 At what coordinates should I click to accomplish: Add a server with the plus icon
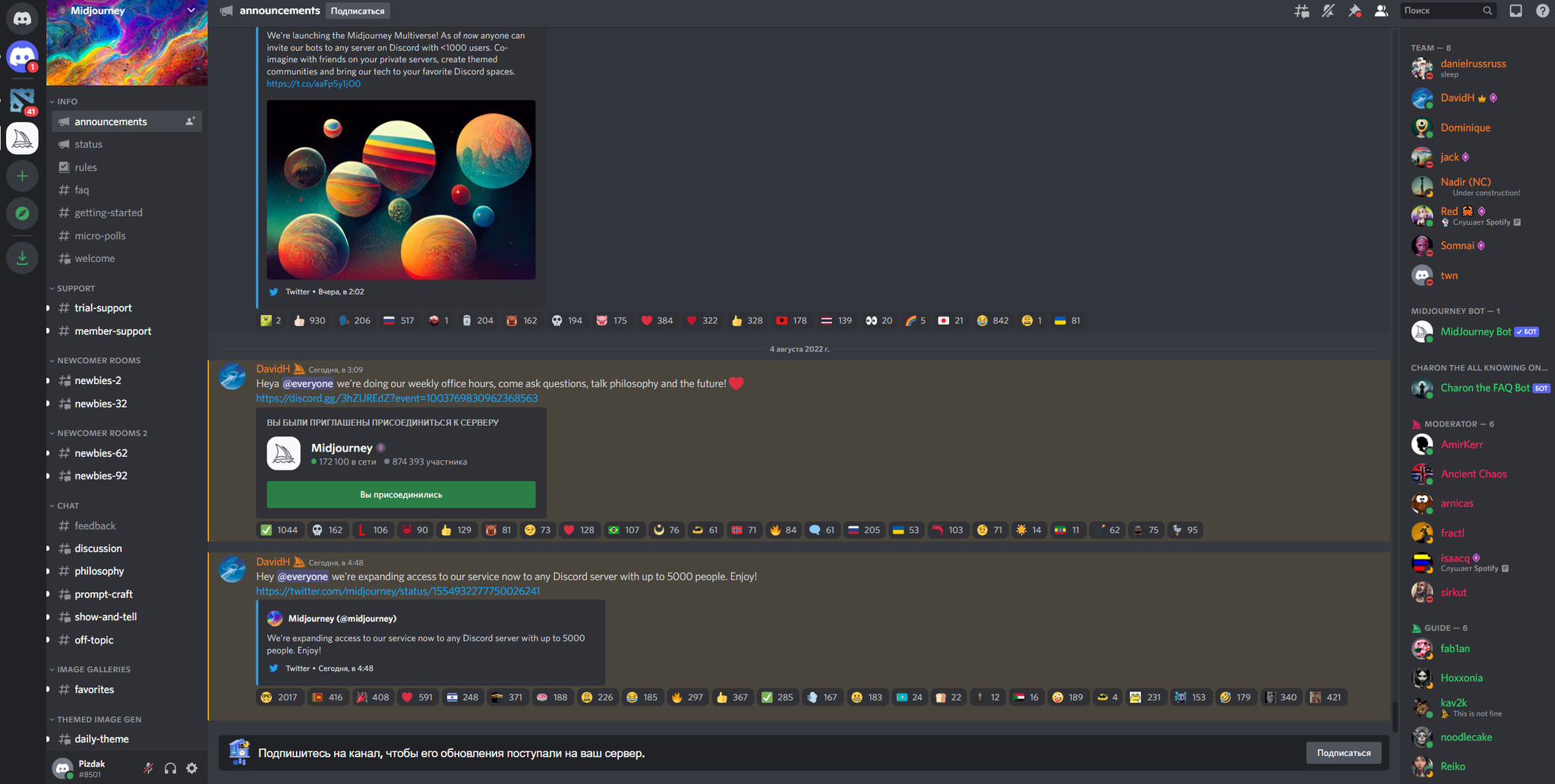[x=22, y=176]
